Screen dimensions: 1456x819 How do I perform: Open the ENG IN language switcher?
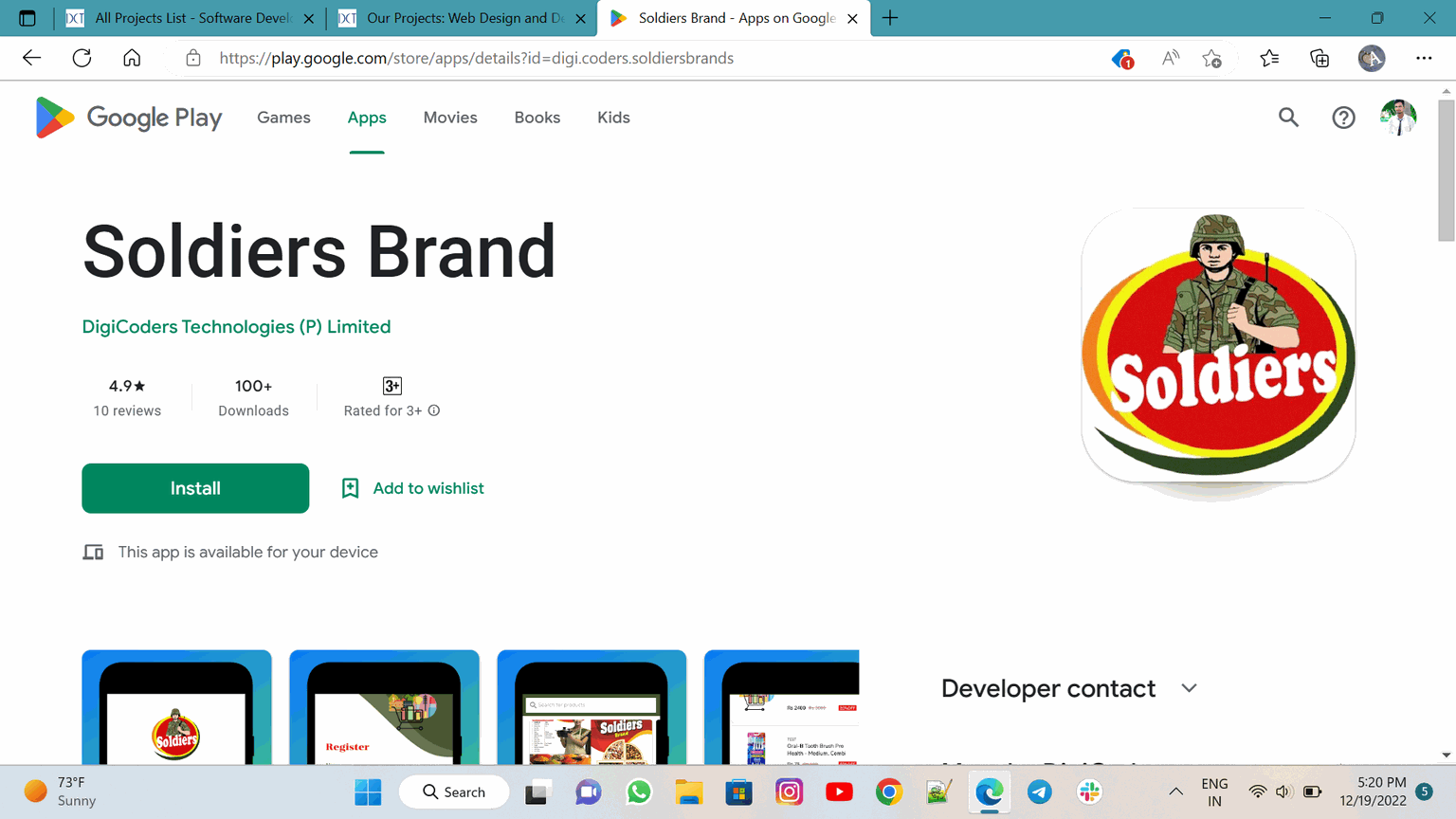1214,792
